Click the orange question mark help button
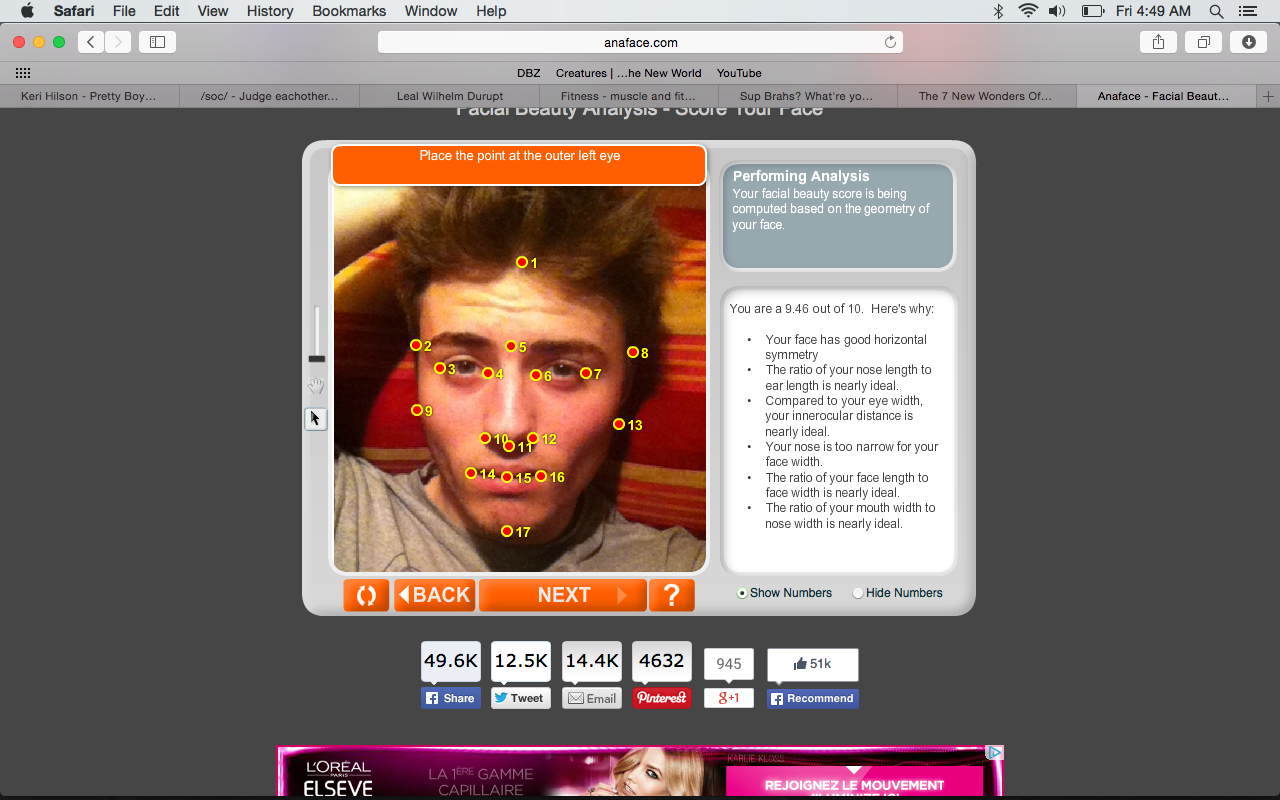 [x=671, y=595]
